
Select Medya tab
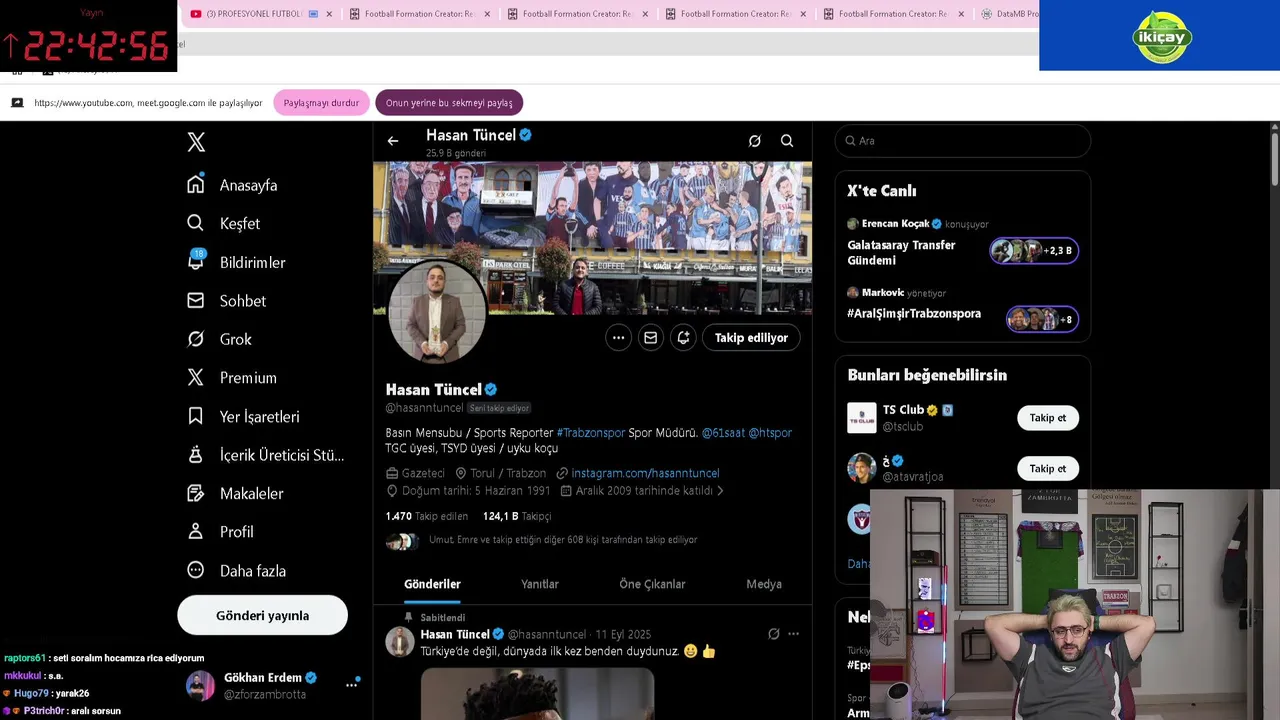[764, 584]
